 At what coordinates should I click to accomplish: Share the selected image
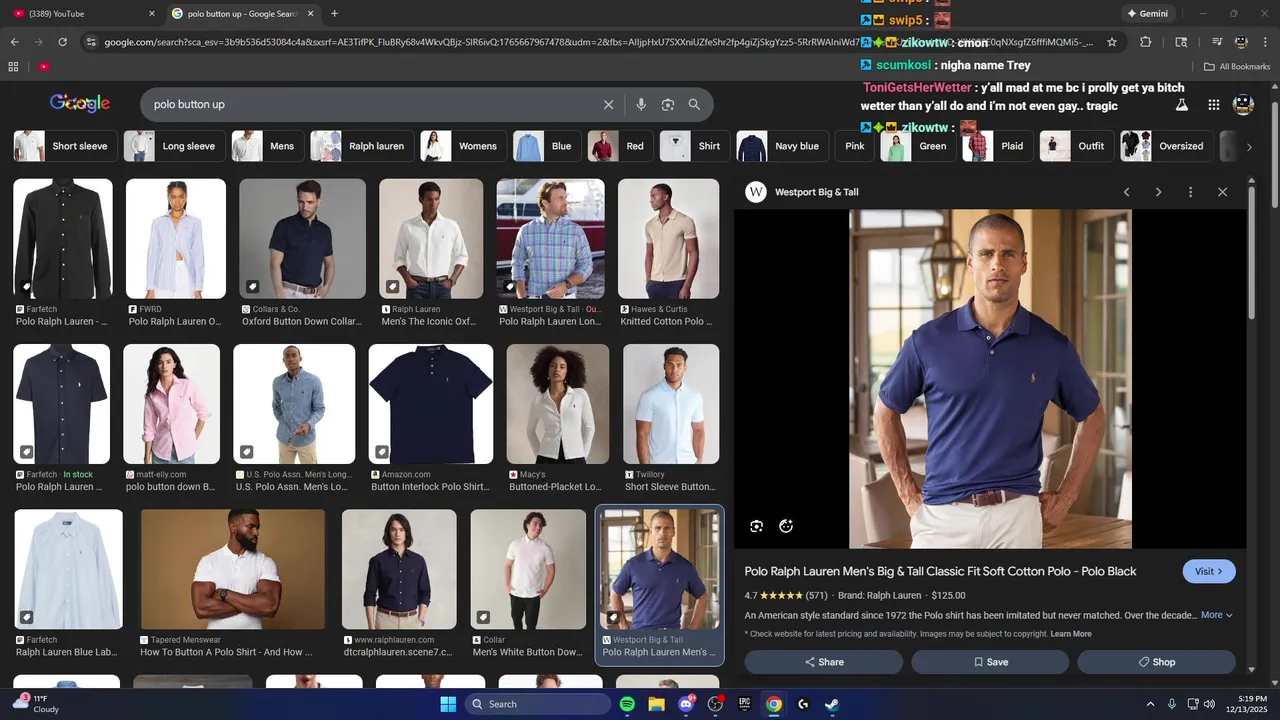[824, 662]
